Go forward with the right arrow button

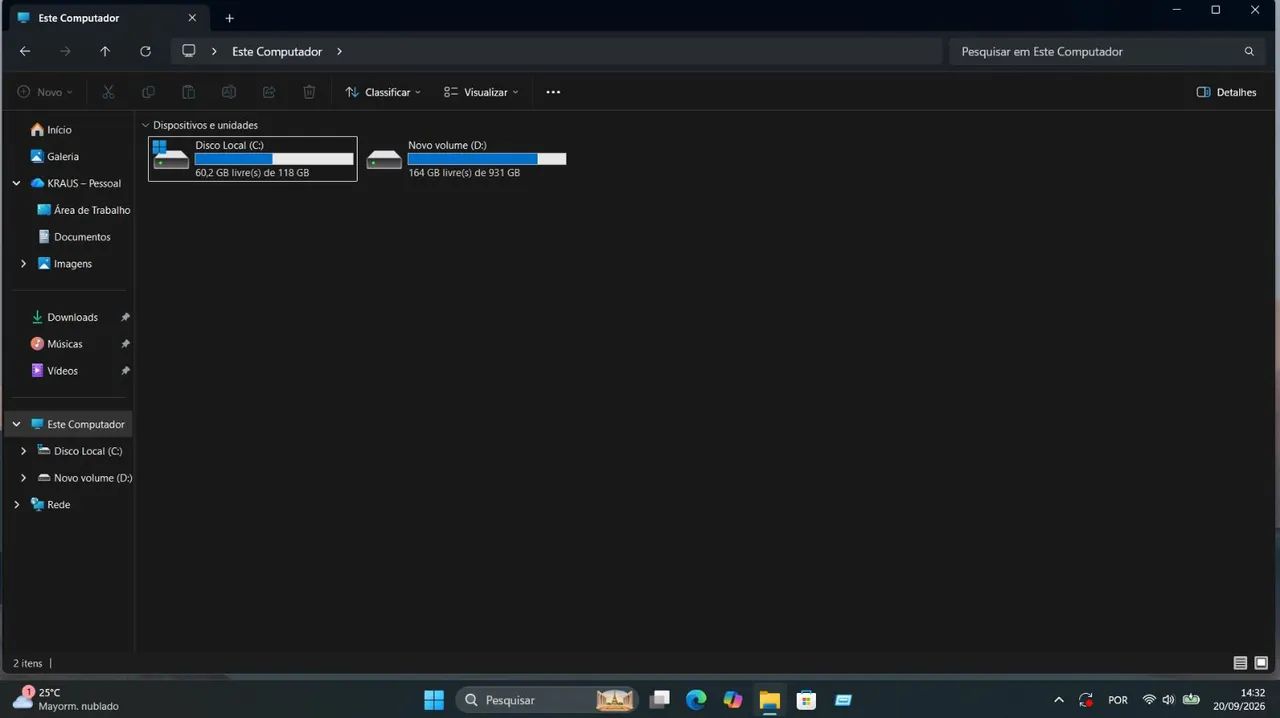pyautogui.click(x=65, y=51)
